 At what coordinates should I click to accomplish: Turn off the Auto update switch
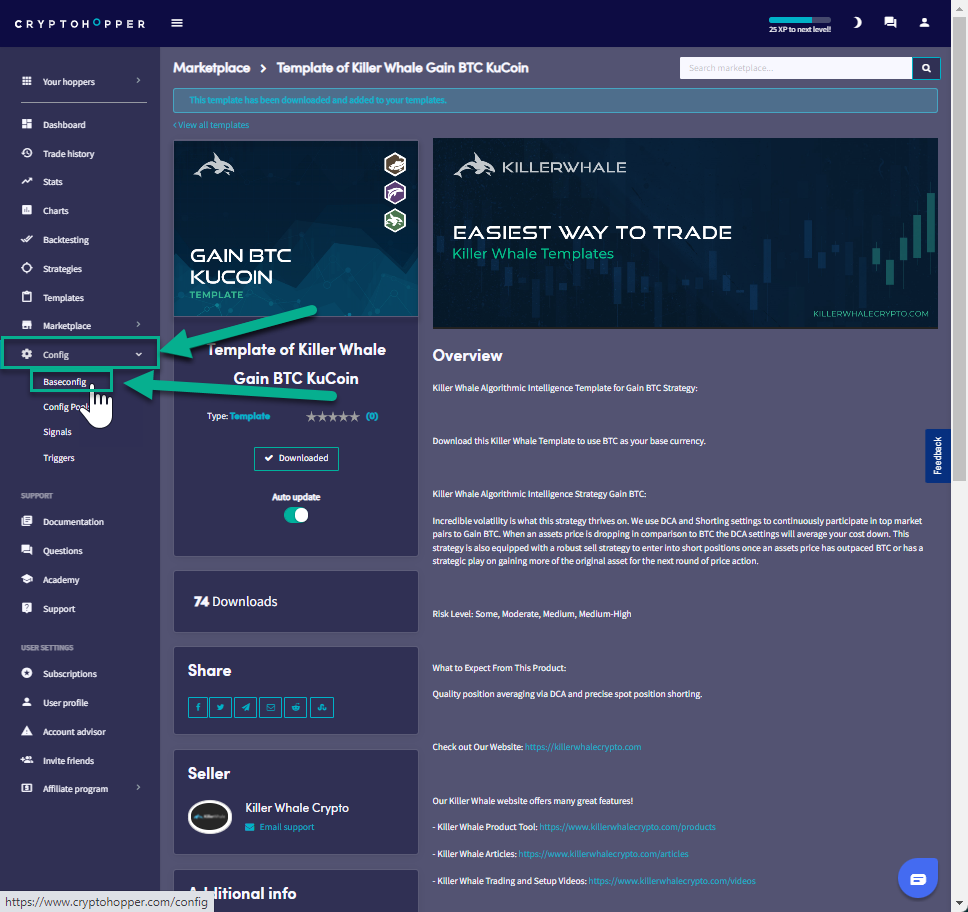click(x=296, y=515)
